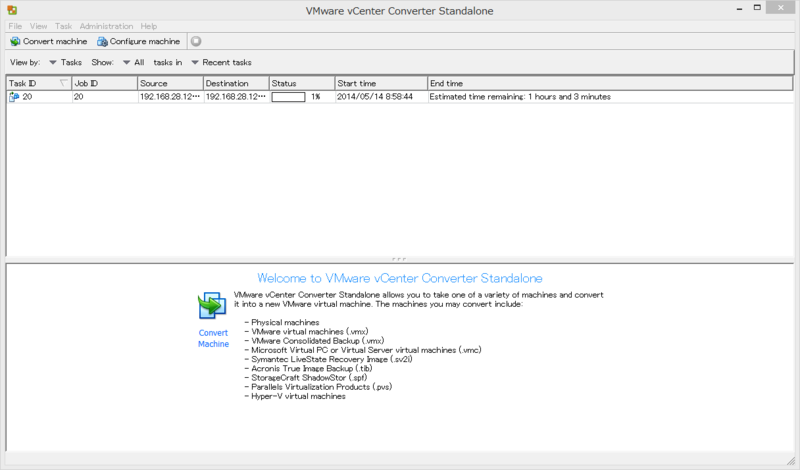Click the Job ID column header
Viewport: 800px width, 470px height.
(x=105, y=83)
